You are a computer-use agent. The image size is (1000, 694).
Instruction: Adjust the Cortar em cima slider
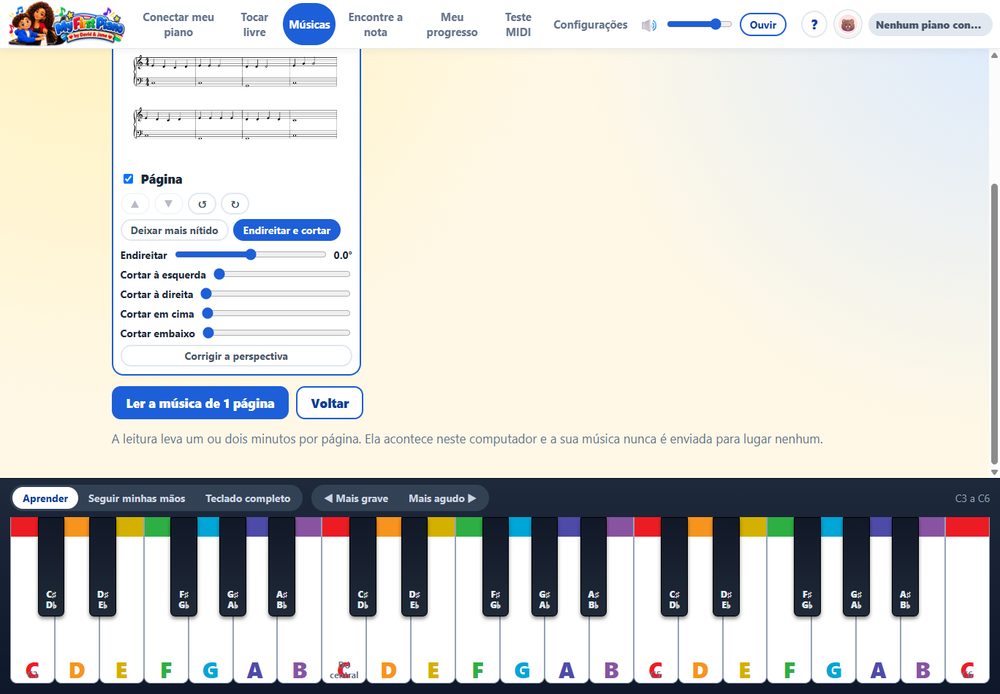[276, 314]
